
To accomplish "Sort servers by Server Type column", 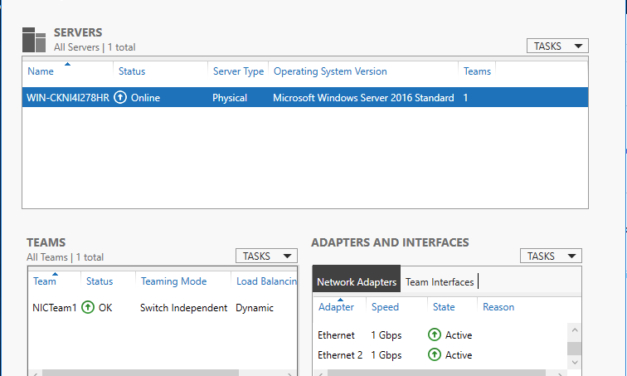I will [238, 71].
